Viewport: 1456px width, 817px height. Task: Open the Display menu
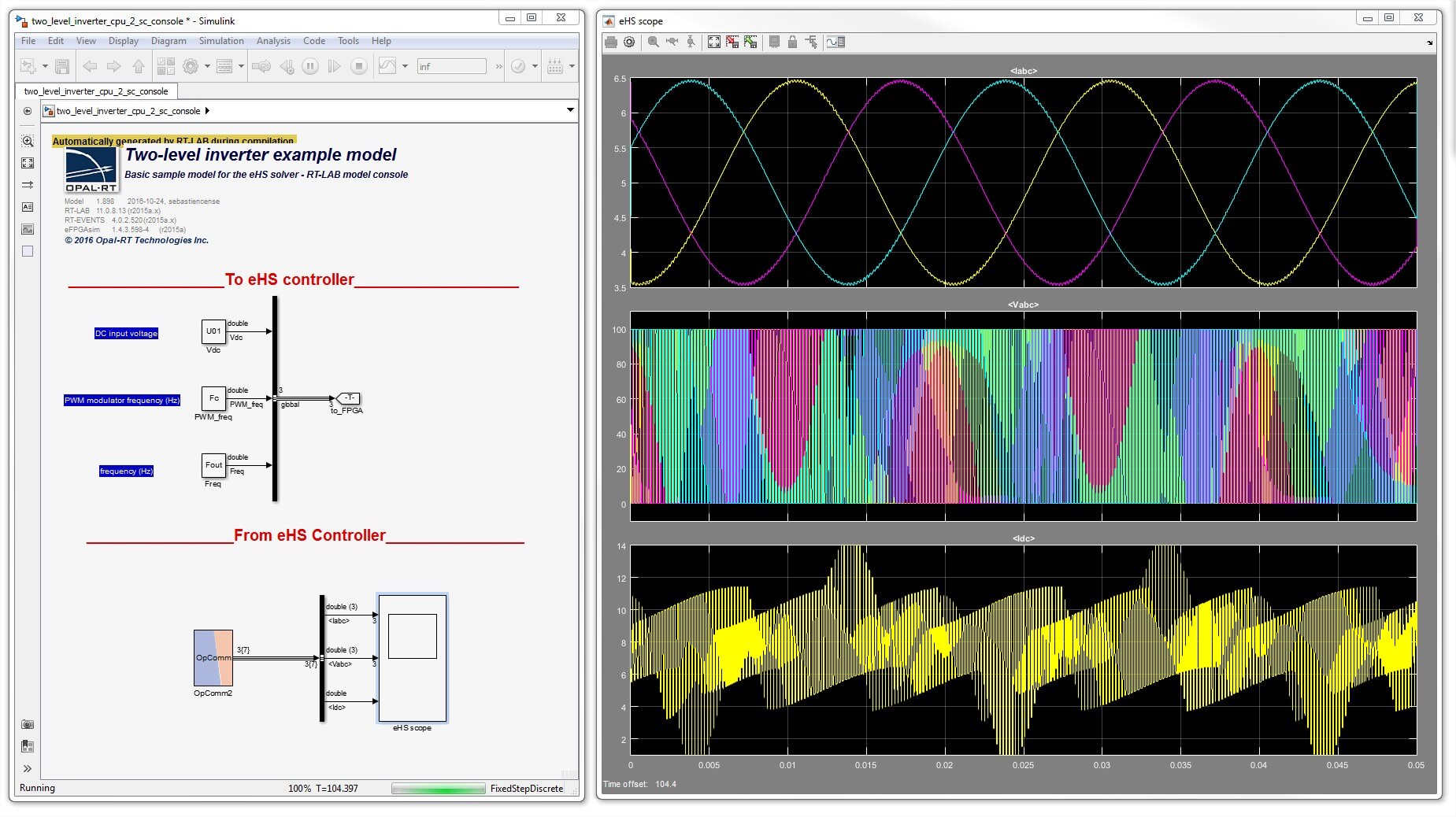tap(123, 41)
